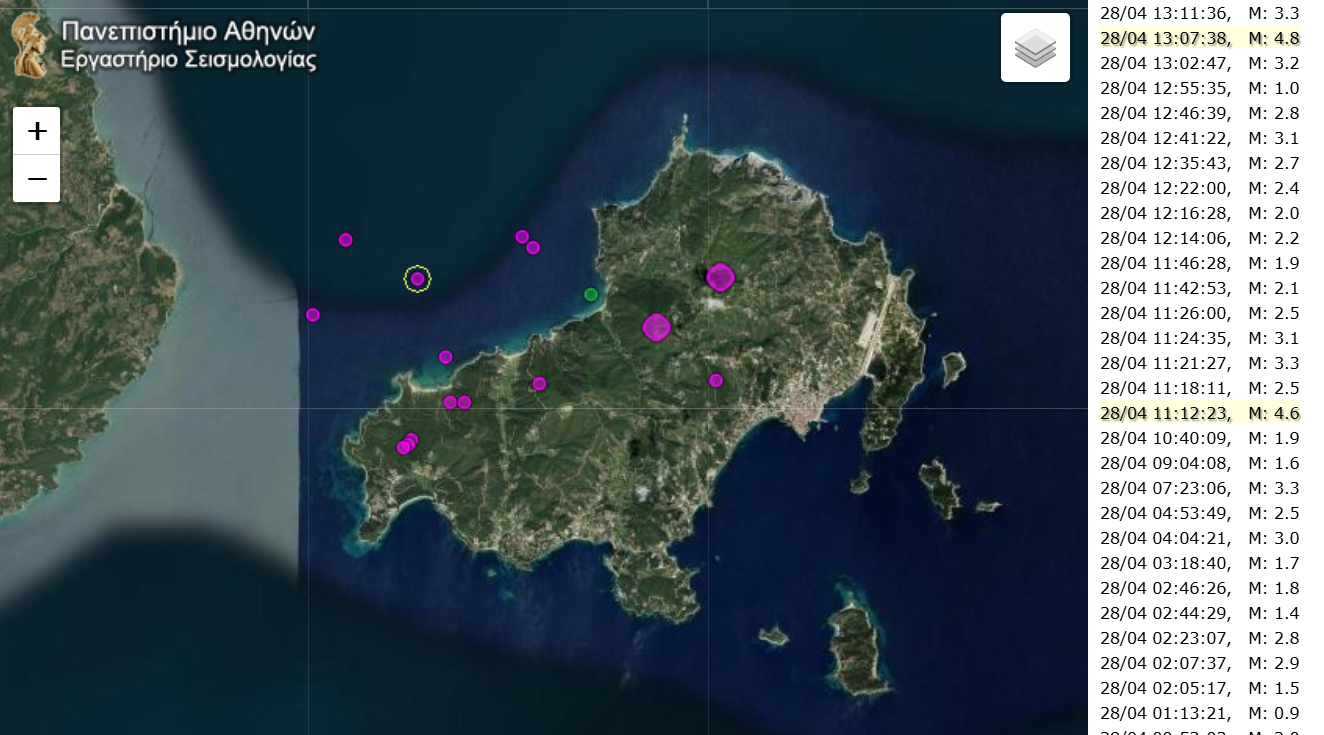The width and height of the screenshot is (1324, 735).
Task: Select the 28/04 12:41:22 M: 3.1 entry
Action: click(1199, 138)
